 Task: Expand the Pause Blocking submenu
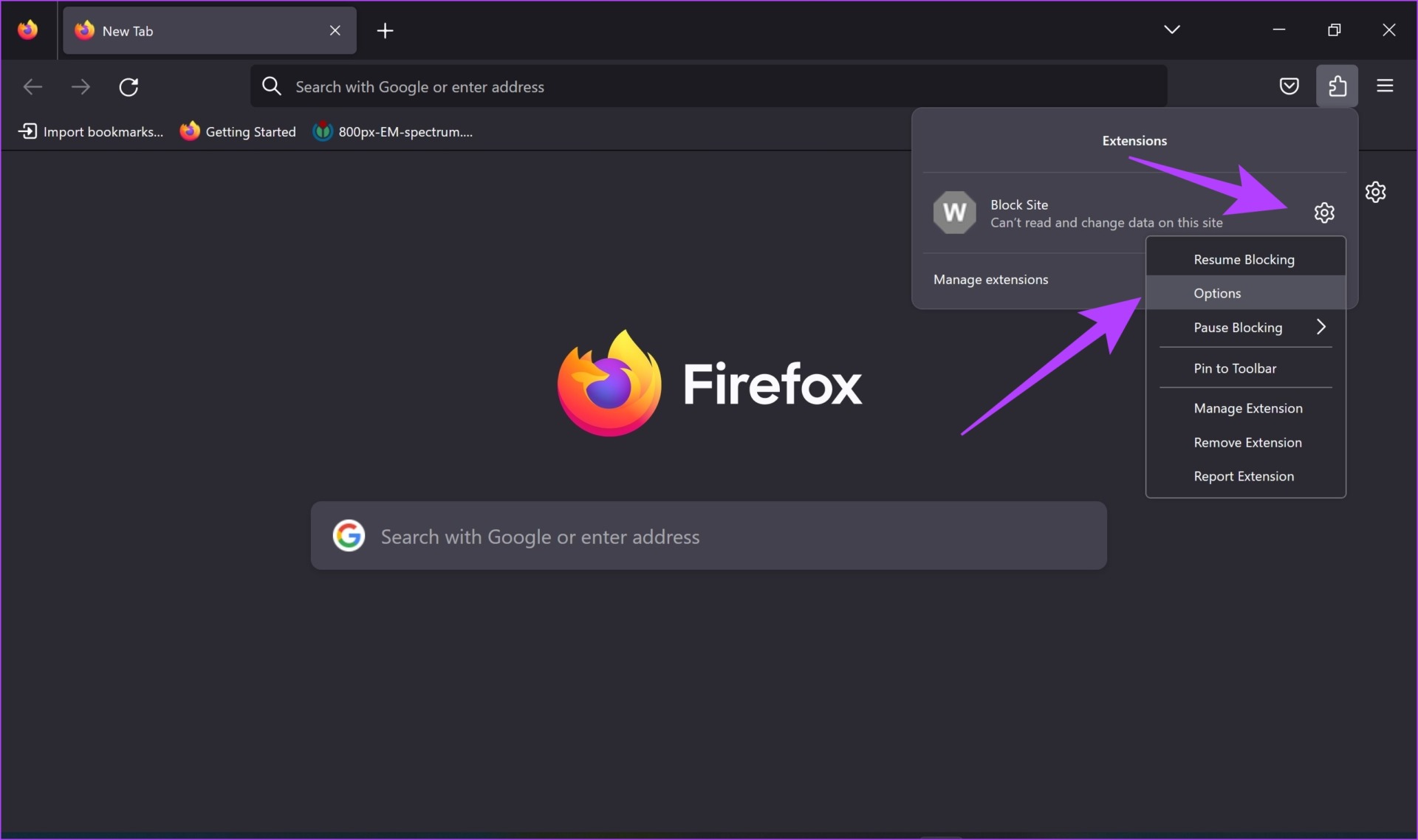click(1245, 327)
